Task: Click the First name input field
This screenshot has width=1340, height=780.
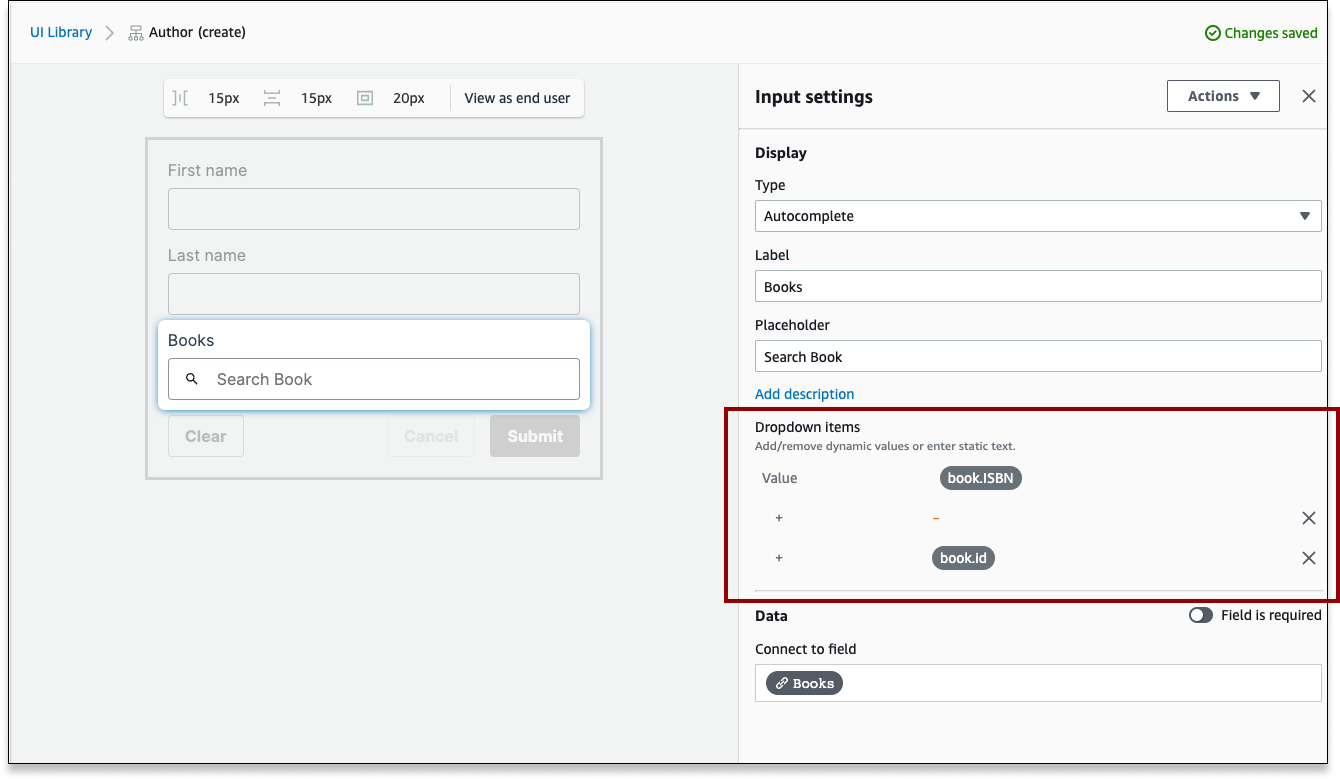Action: (374, 209)
